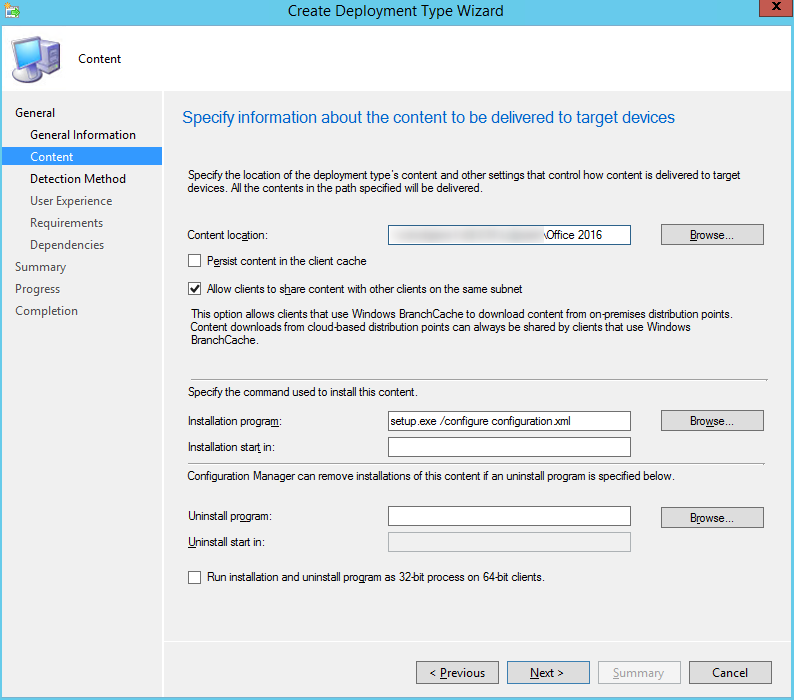The width and height of the screenshot is (794, 700).
Task: Select the General heading in navigation
Action: click(35, 113)
